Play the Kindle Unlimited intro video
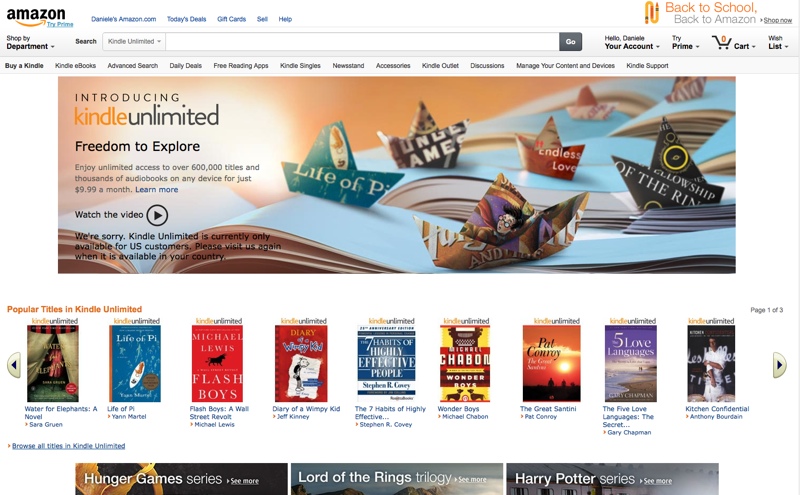Screen dimensions: 800x495 pyautogui.click(x=157, y=215)
